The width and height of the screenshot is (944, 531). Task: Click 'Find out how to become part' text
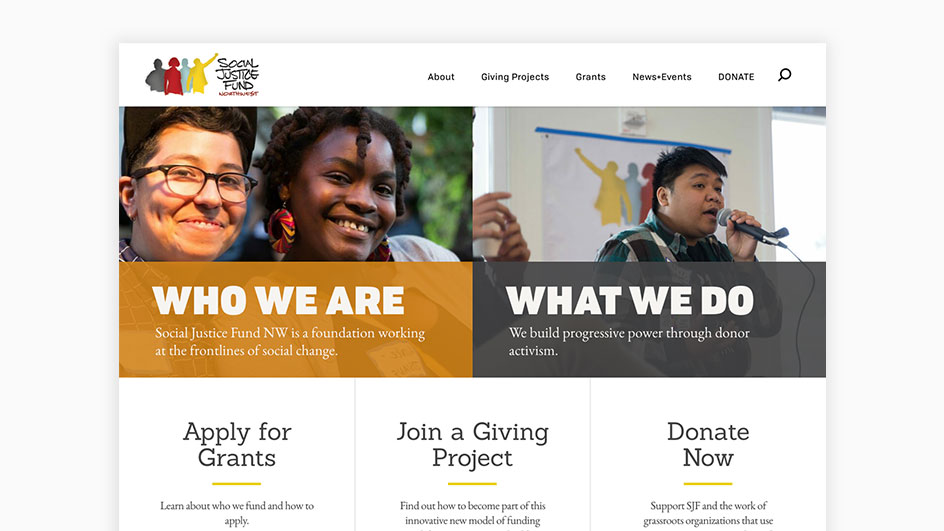473,513
